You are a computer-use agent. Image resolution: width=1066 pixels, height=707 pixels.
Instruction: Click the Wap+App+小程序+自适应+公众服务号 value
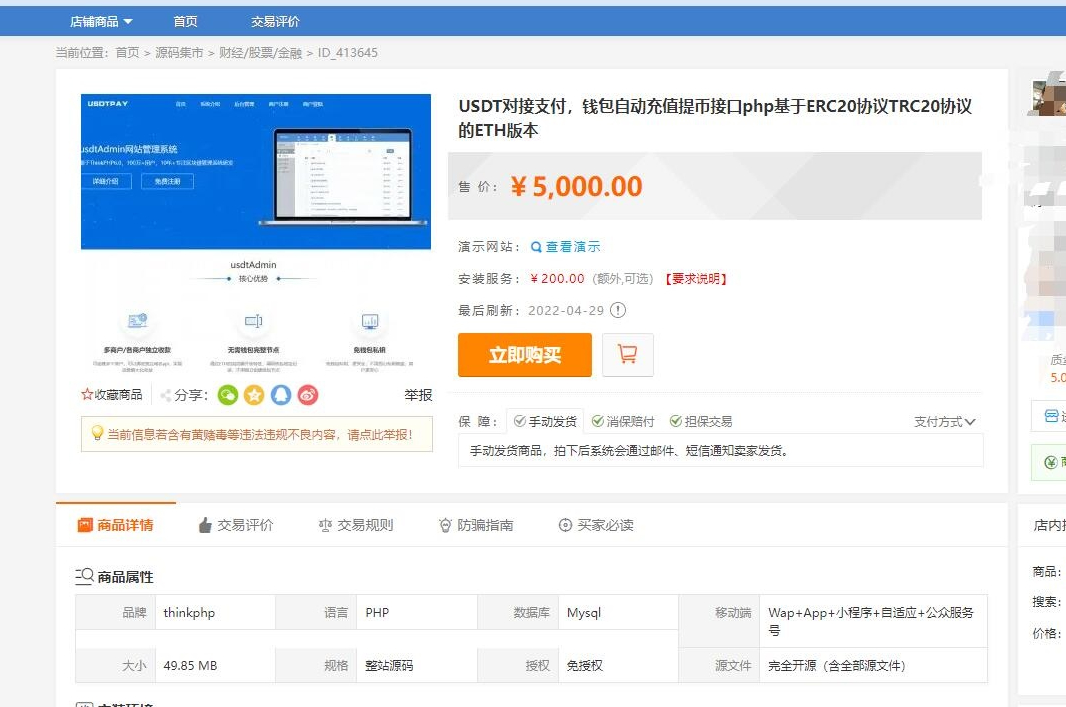(x=871, y=621)
